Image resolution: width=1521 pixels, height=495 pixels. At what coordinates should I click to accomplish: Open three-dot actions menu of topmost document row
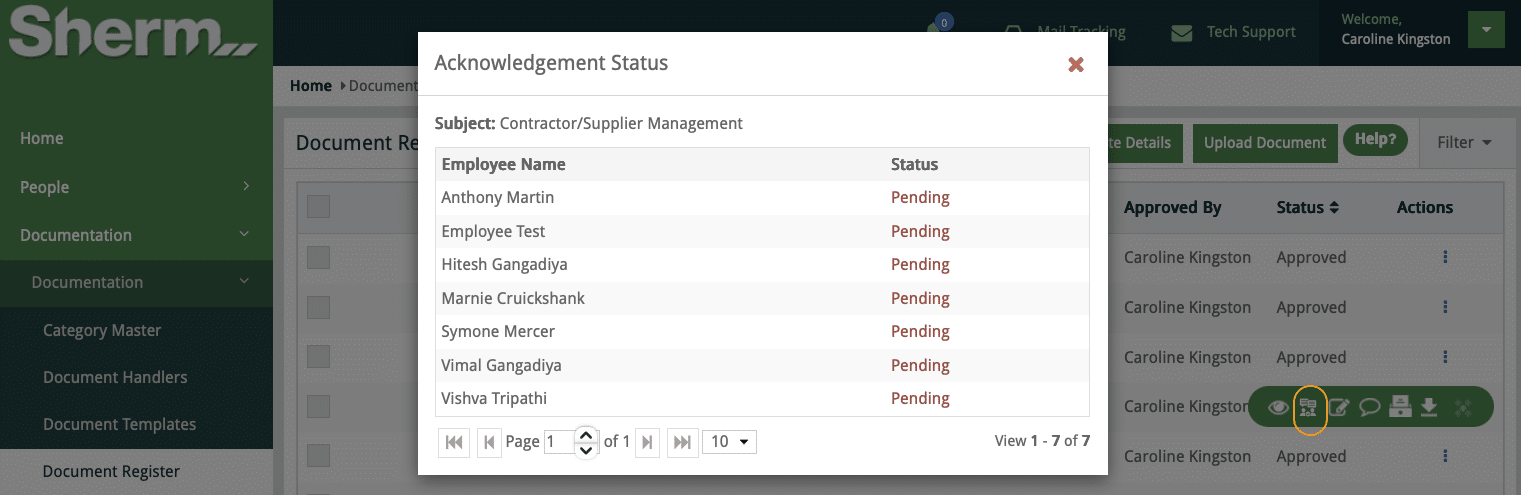[1445, 257]
